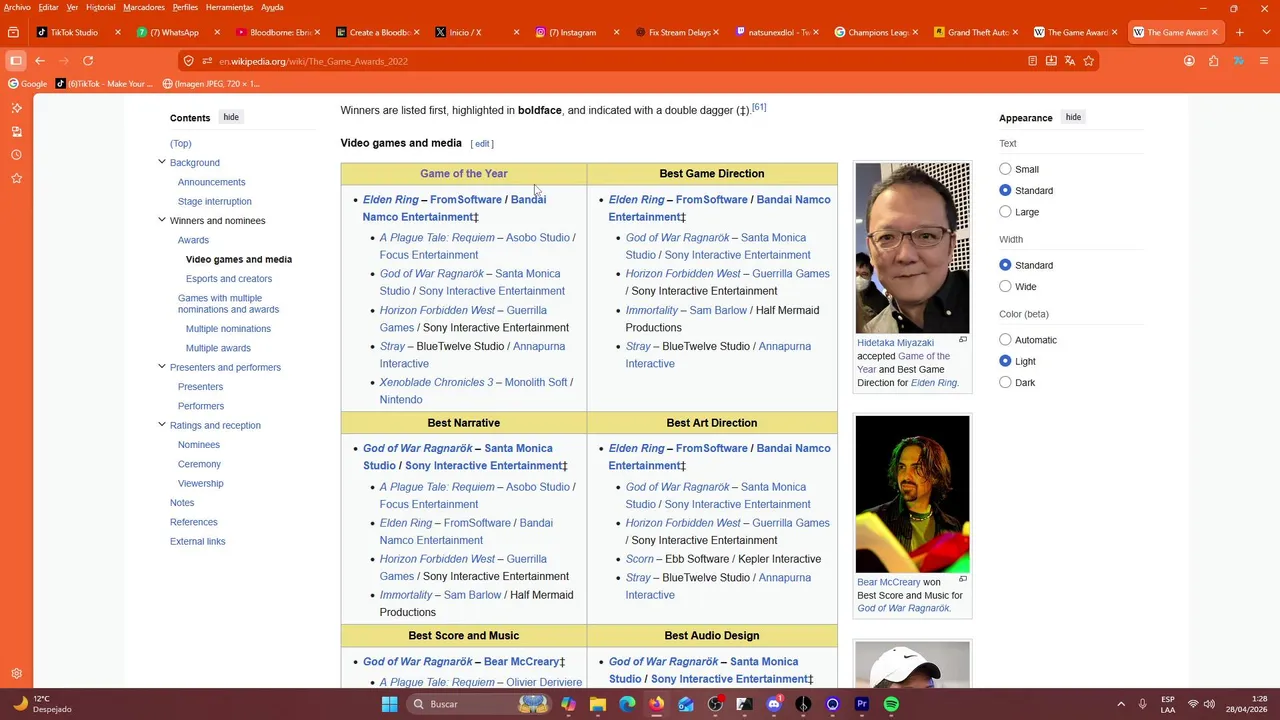Open the sidebar AI chatbot sparkle icon
The height and width of the screenshot is (720, 1280).
coord(16,108)
